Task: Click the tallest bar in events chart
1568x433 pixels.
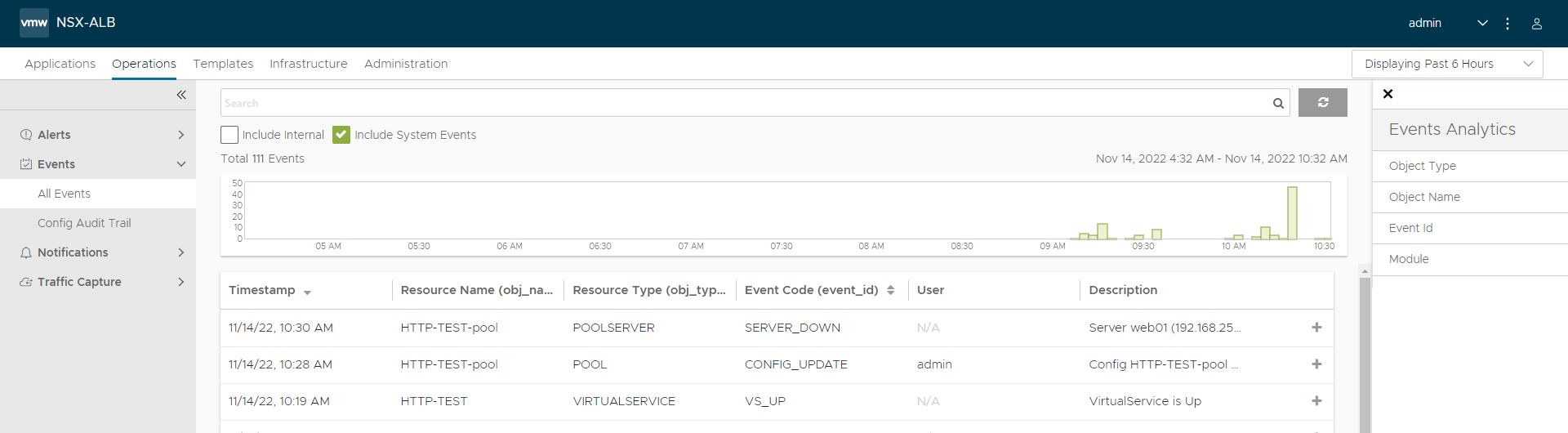Action: pyautogui.click(x=1292, y=213)
